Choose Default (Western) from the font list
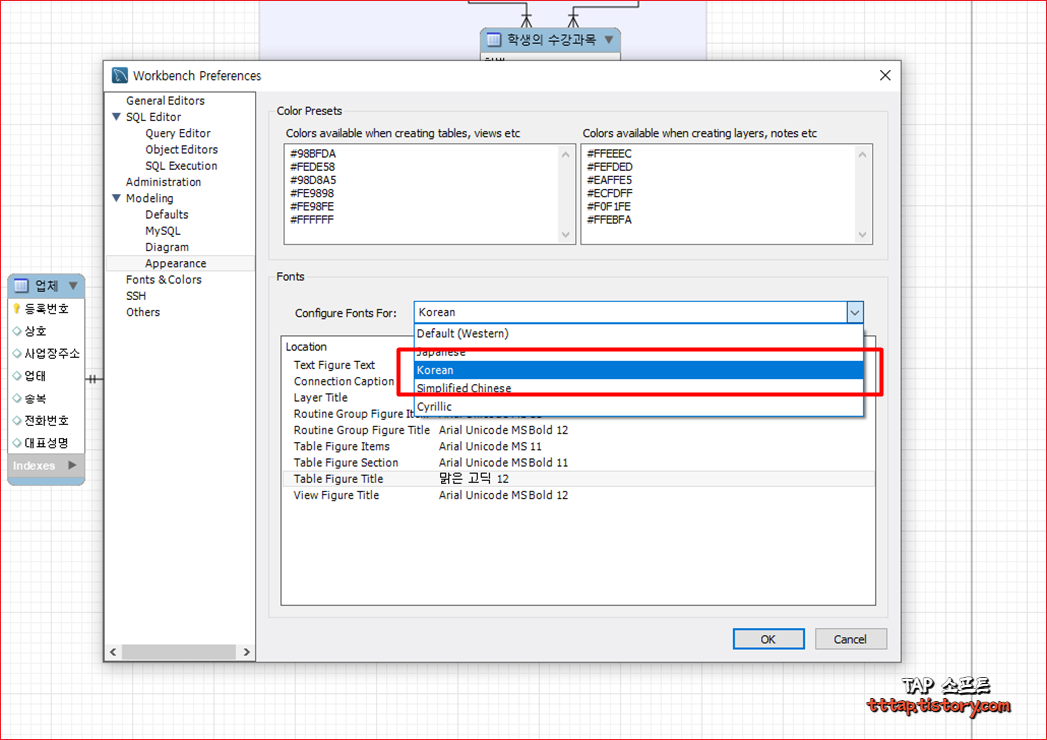 (639, 333)
